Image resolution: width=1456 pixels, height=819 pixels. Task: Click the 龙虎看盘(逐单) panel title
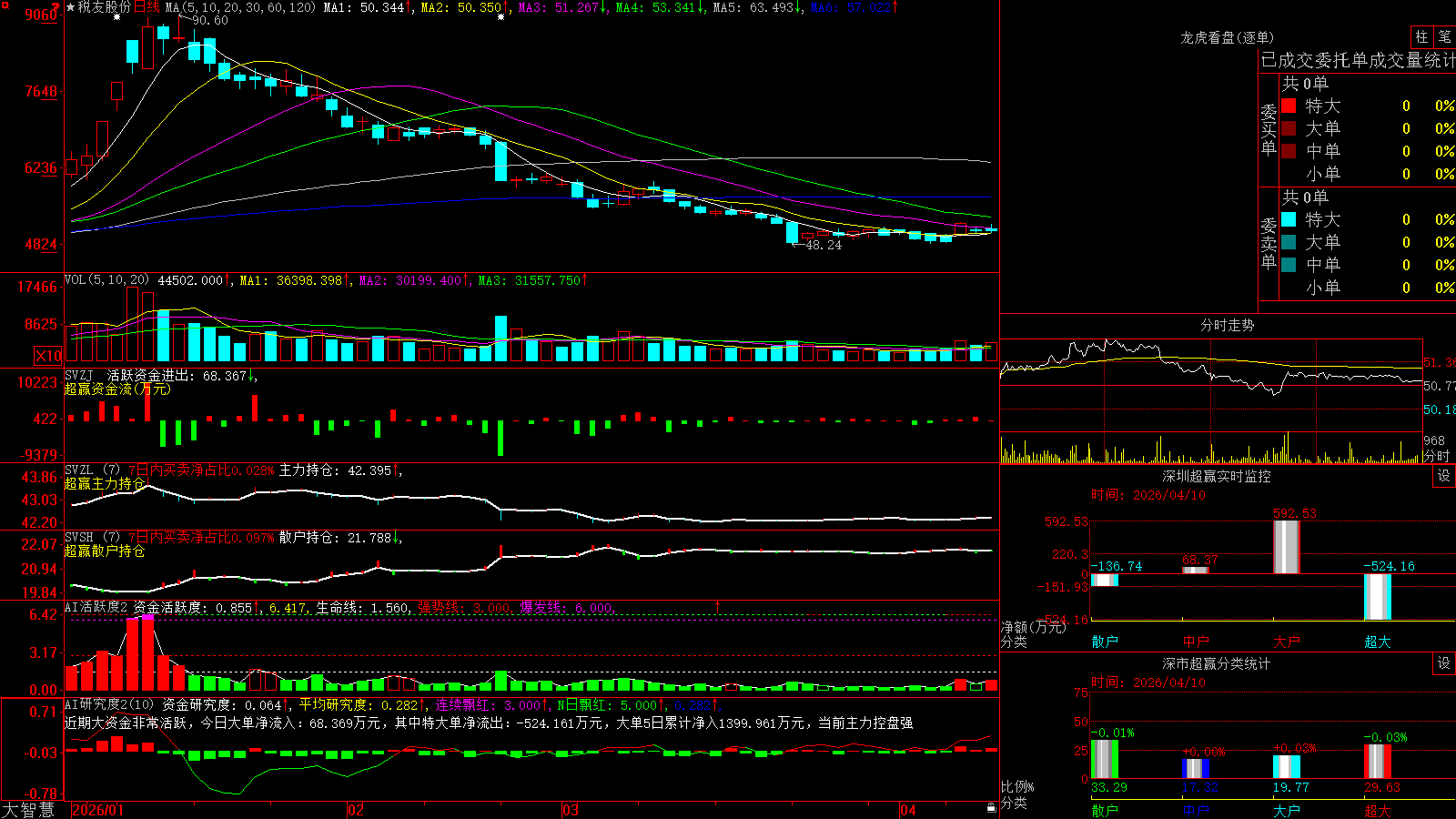(1227, 37)
